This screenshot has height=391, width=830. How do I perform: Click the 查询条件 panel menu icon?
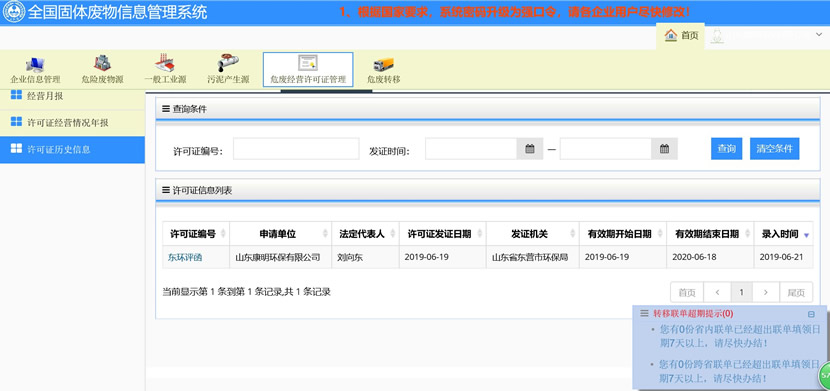[x=166, y=109]
